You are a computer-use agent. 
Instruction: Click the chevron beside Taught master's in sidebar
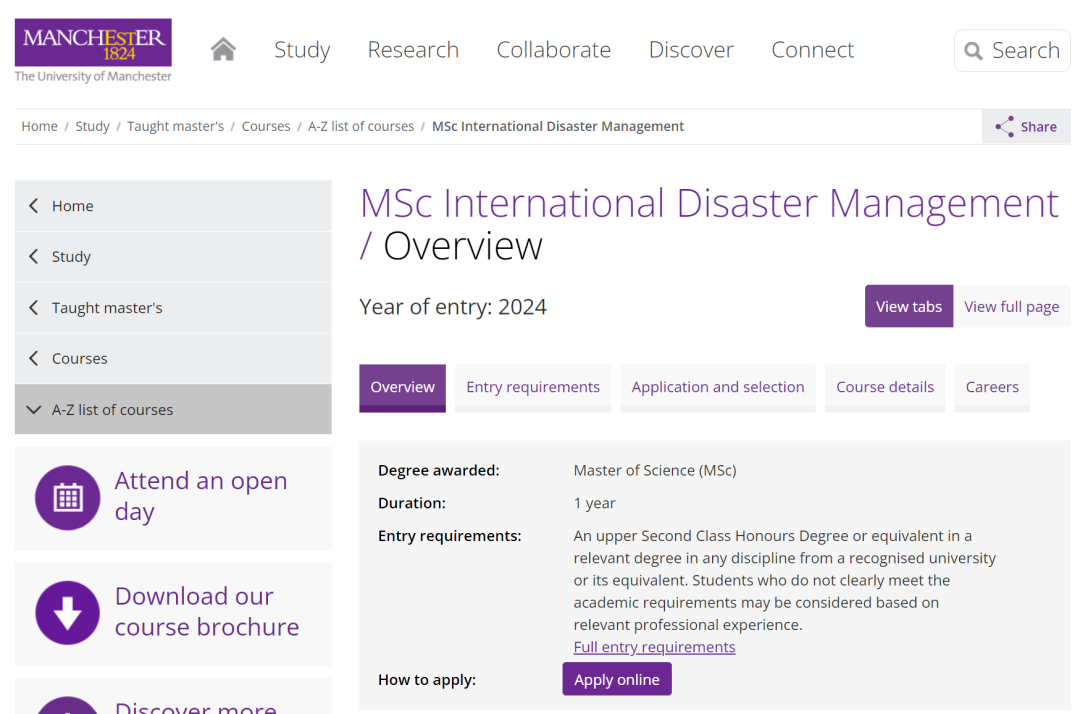coord(33,308)
